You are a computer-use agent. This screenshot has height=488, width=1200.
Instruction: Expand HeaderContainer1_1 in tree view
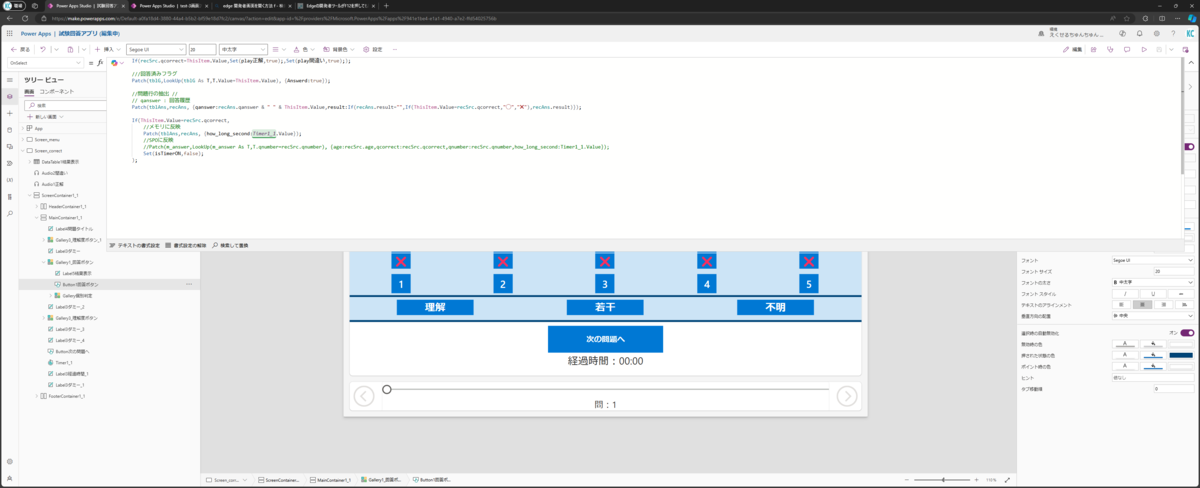tap(36, 205)
